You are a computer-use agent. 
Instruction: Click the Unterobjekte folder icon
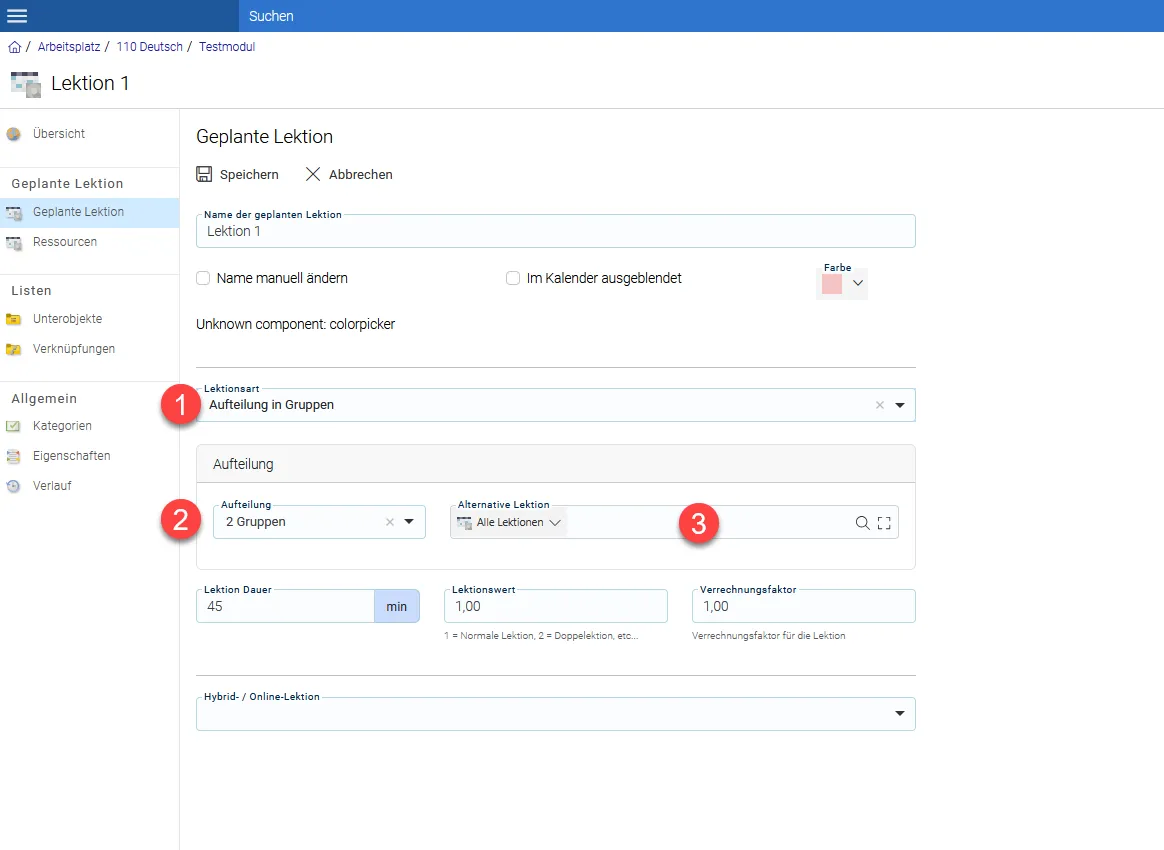click(x=13, y=319)
